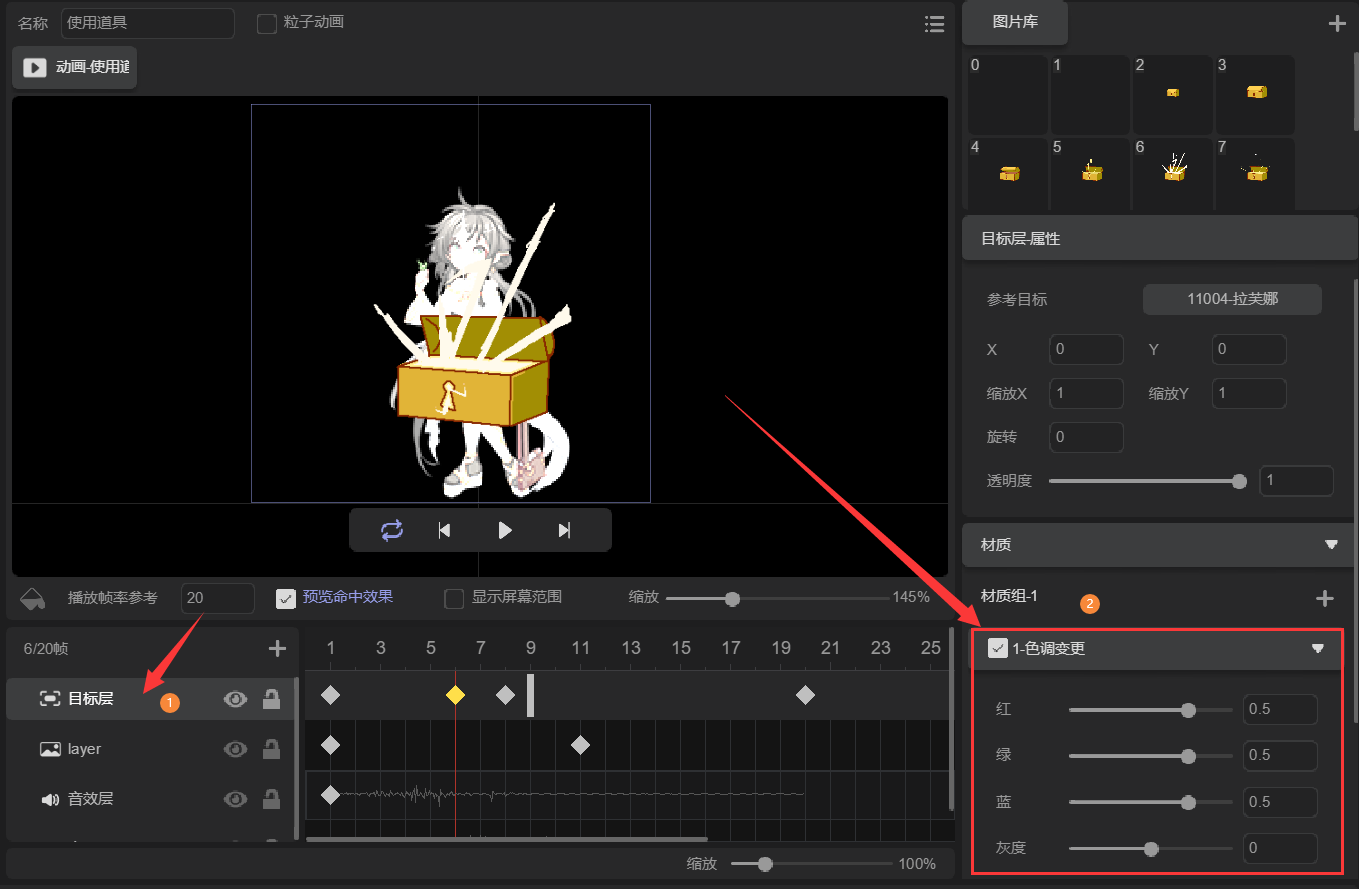Click the 透明度 value field

click(1296, 481)
